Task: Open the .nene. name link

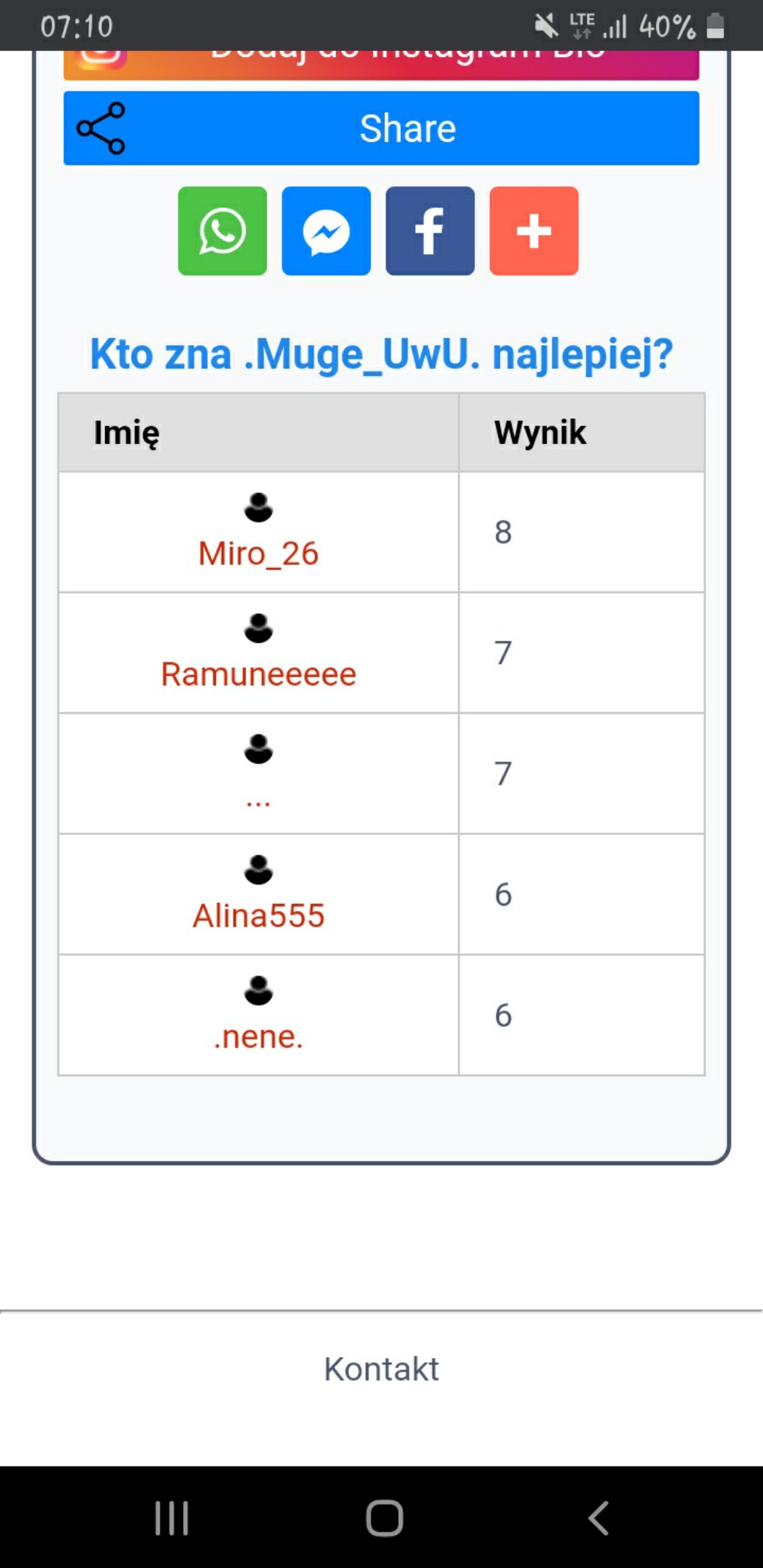Action: [258, 1037]
